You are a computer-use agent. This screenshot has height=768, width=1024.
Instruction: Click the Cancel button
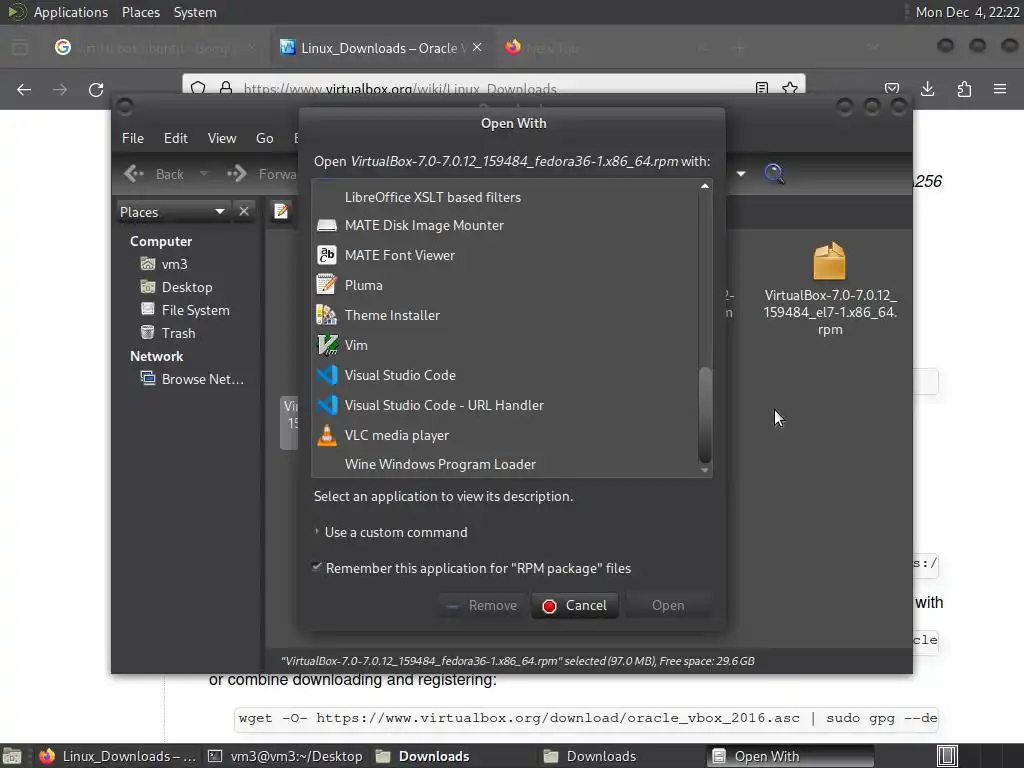(x=575, y=606)
